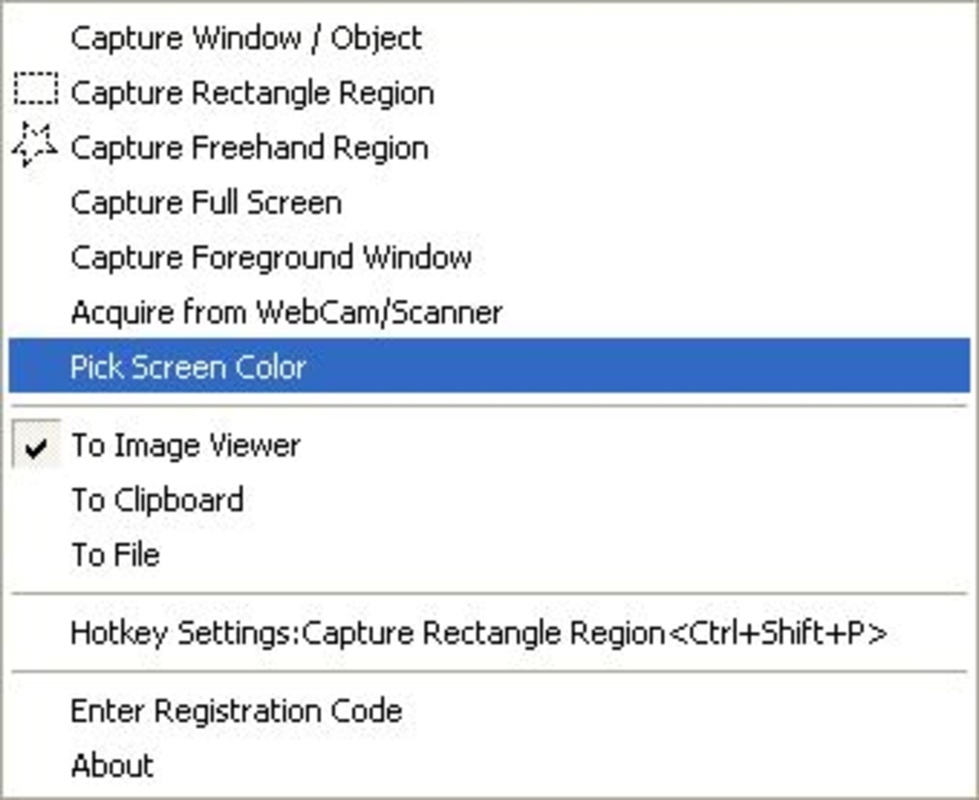Choose Capture Full Screen
This screenshot has height=800, width=979.
206,203
